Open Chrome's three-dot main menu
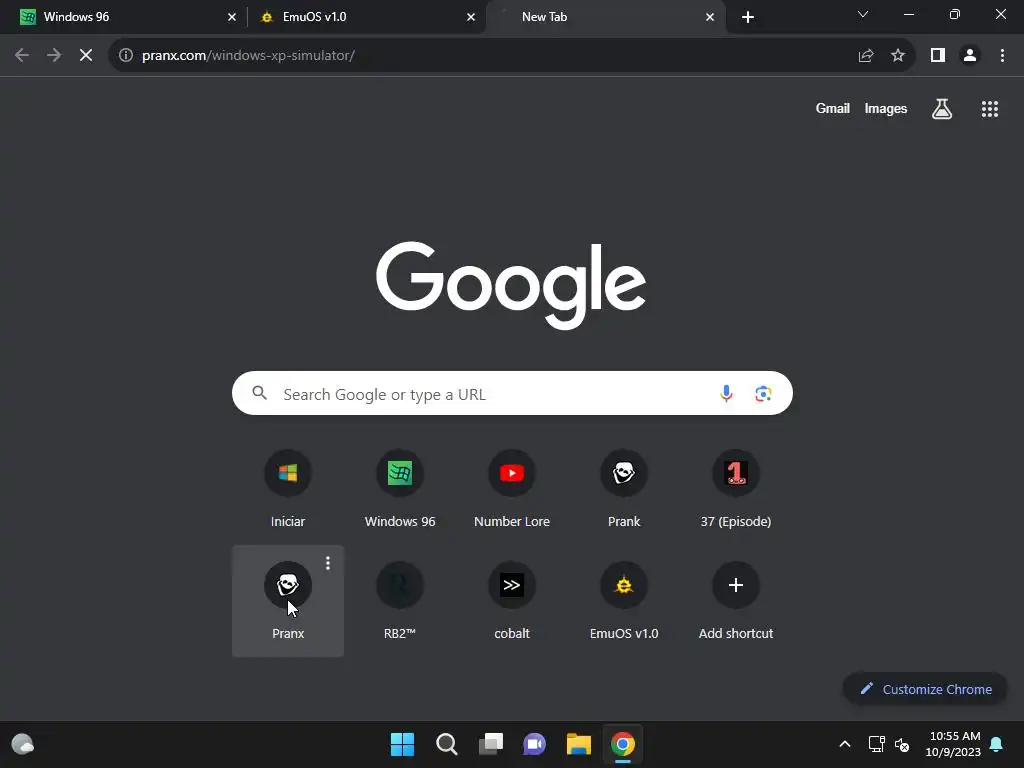This screenshot has height=768, width=1024. (1002, 56)
